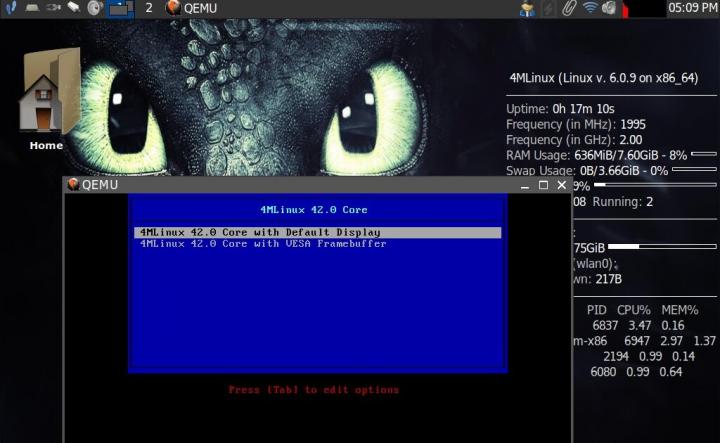
Task: Select 4MLinux 42.0 Core with VESA Framebuffer
Action: [317, 243]
